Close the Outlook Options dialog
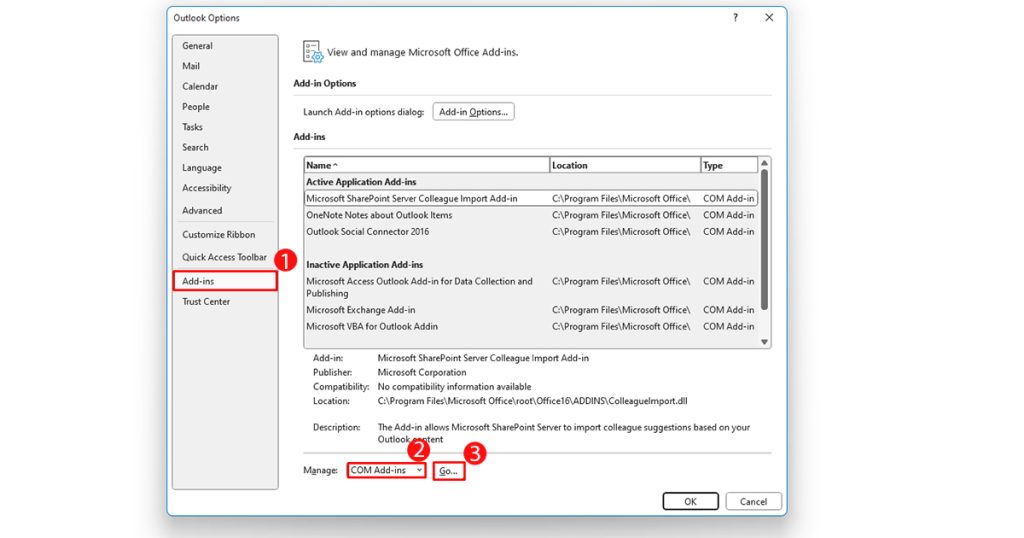The image size is (1024, 538). pyautogui.click(x=769, y=18)
